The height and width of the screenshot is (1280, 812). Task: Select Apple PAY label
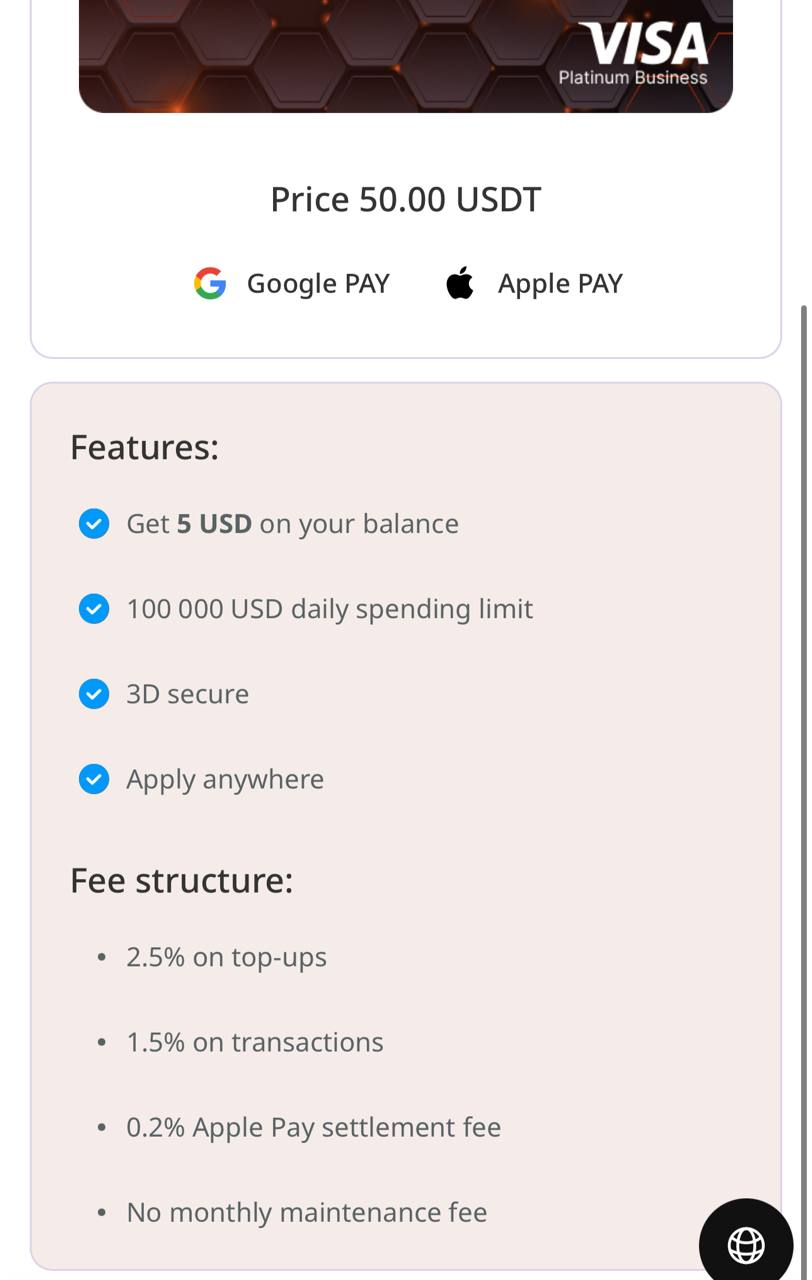pos(560,284)
